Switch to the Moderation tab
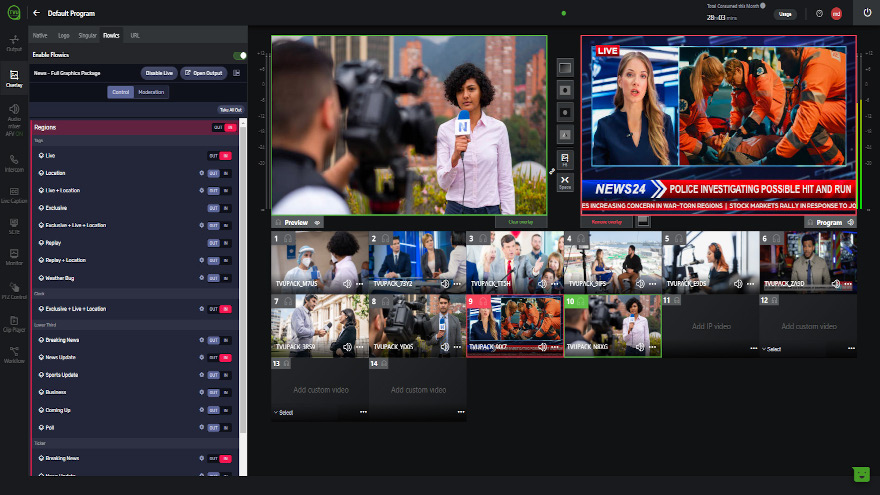Viewport: 880px width, 495px height. [x=151, y=92]
